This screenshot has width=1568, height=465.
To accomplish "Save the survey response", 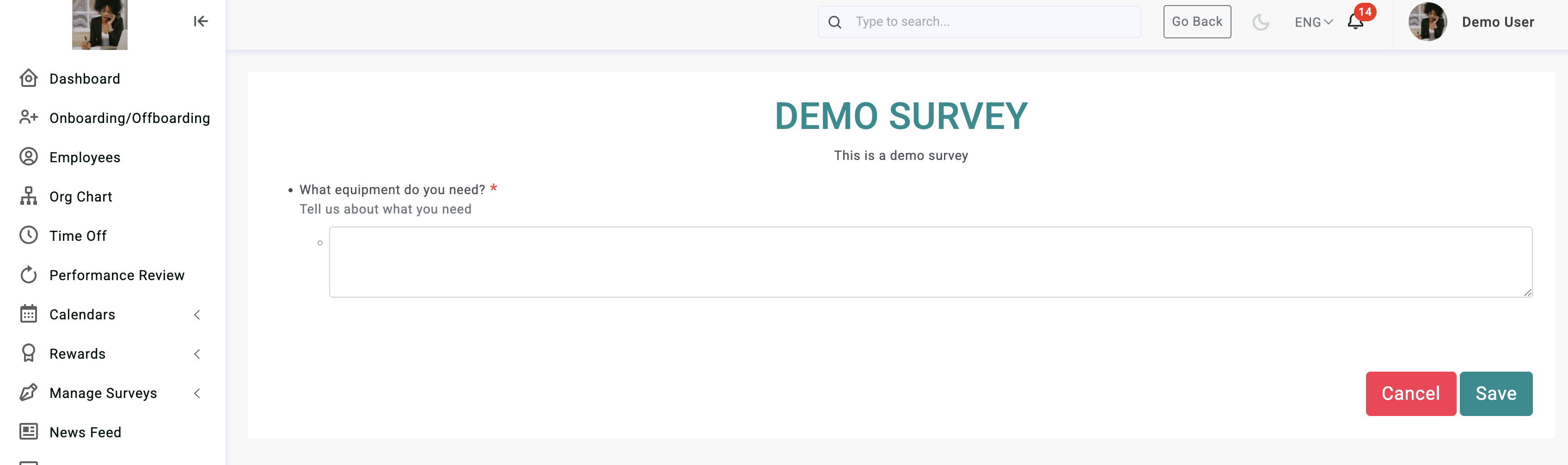I will point(1495,394).
